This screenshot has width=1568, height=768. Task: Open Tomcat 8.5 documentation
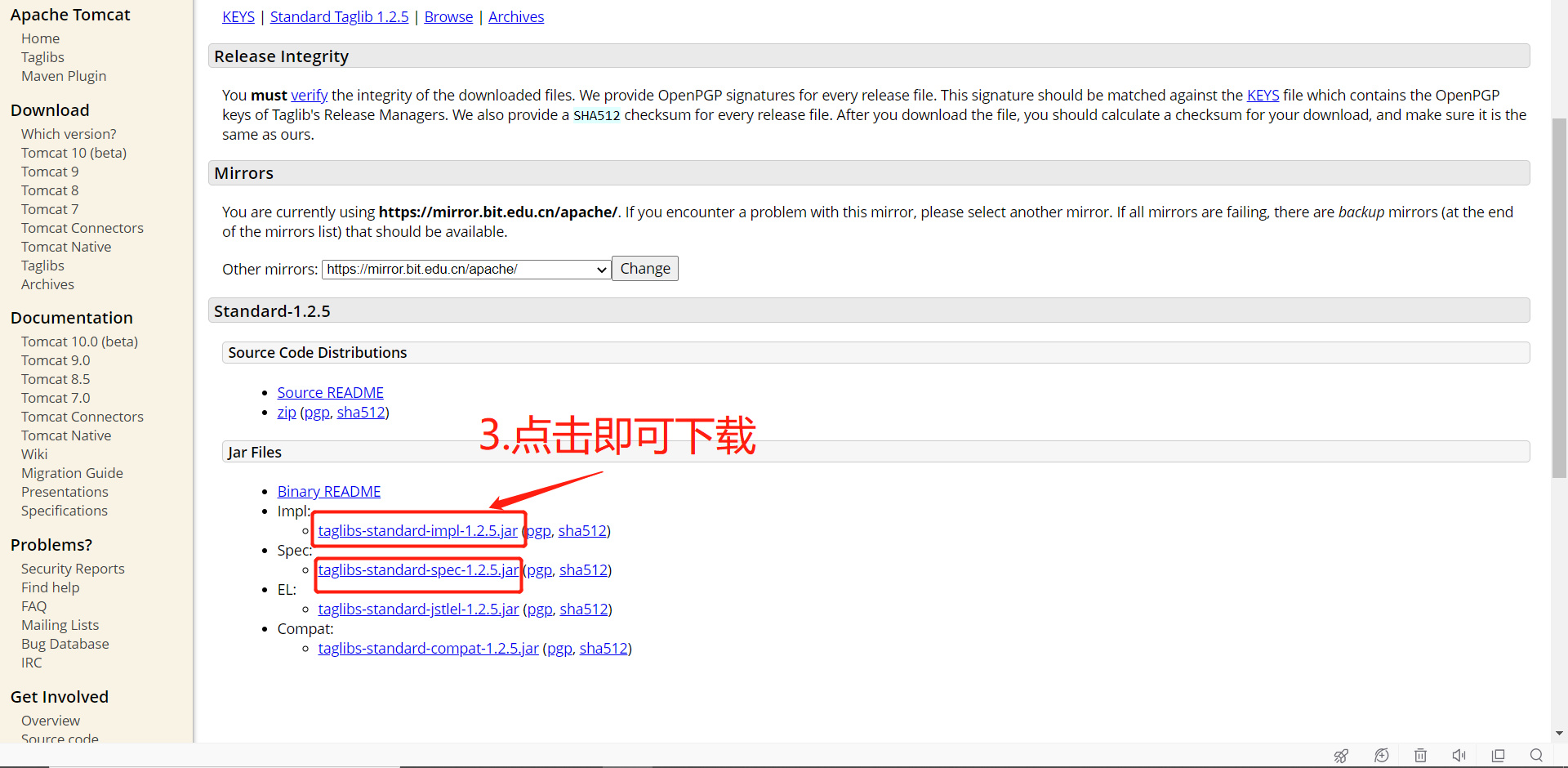pos(56,379)
